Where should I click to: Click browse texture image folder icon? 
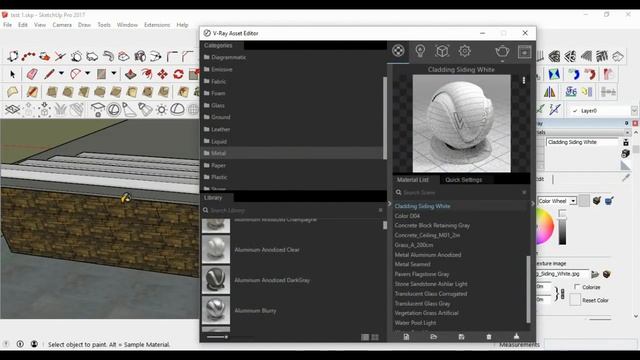pos(595,274)
